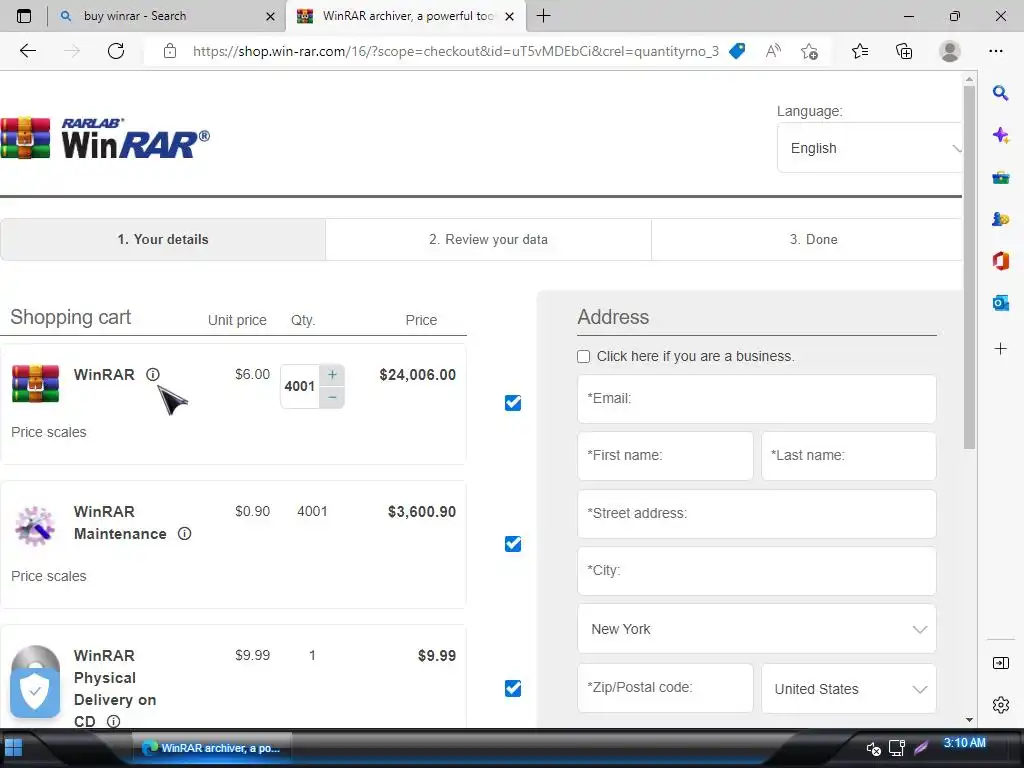Screen dimensions: 1024x768
Task: Open the New York state dropdown
Action: point(756,629)
